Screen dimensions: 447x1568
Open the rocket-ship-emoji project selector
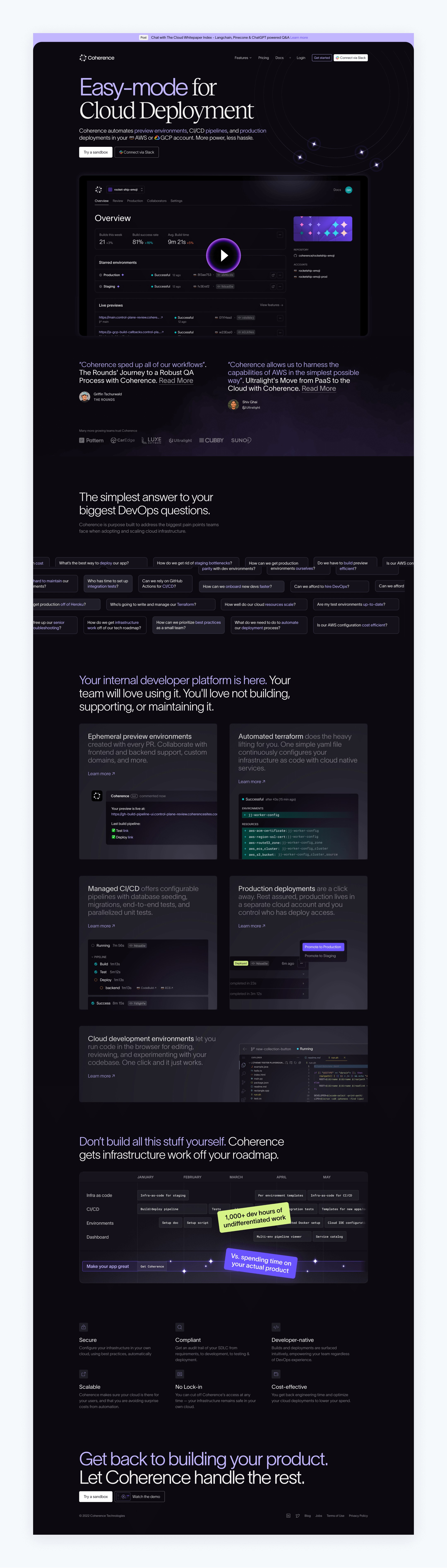125,190
